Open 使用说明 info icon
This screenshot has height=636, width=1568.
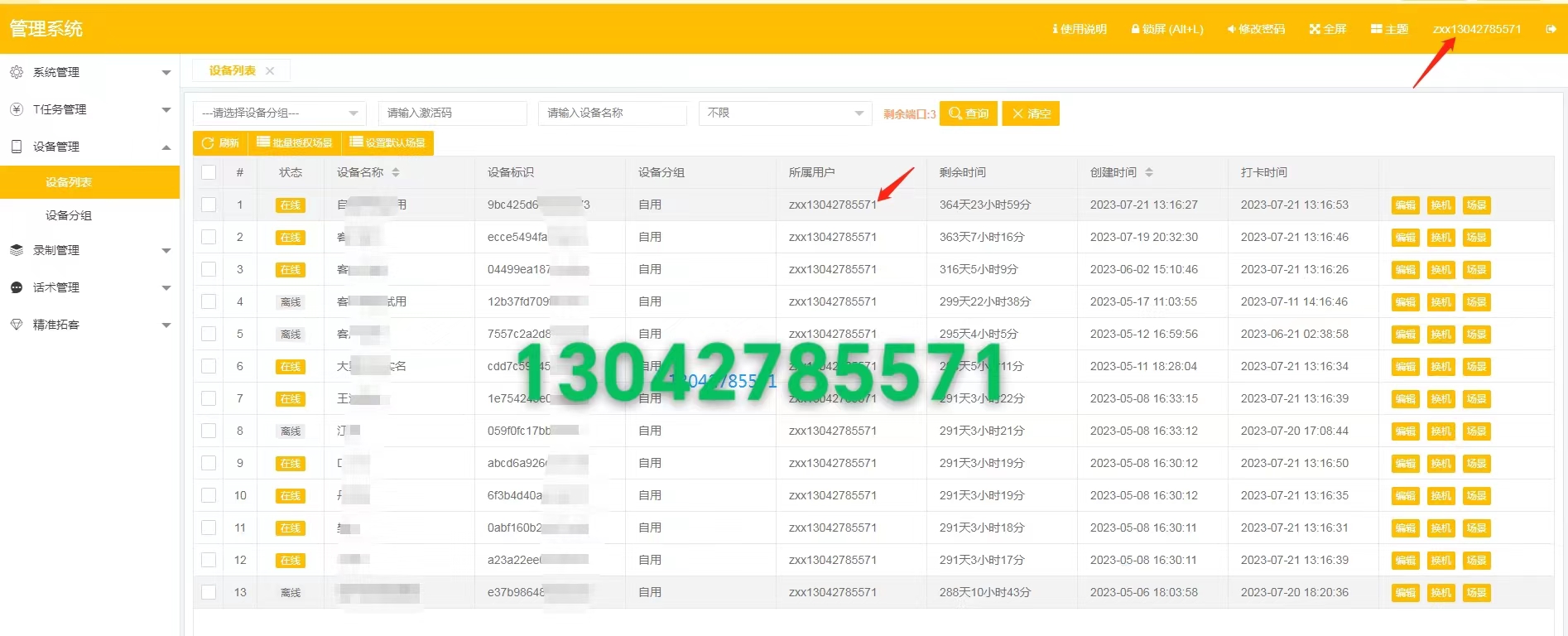(1055, 29)
